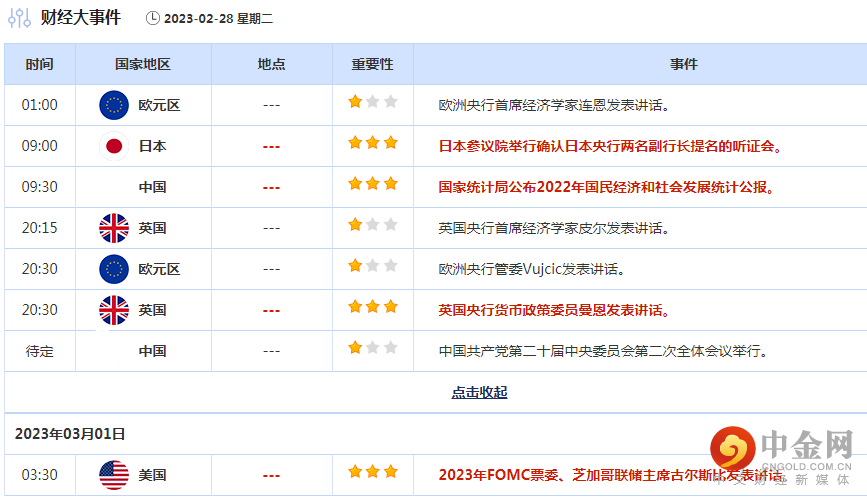
Task: Click the 事件 column header
Action: click(x=684, y=64)
